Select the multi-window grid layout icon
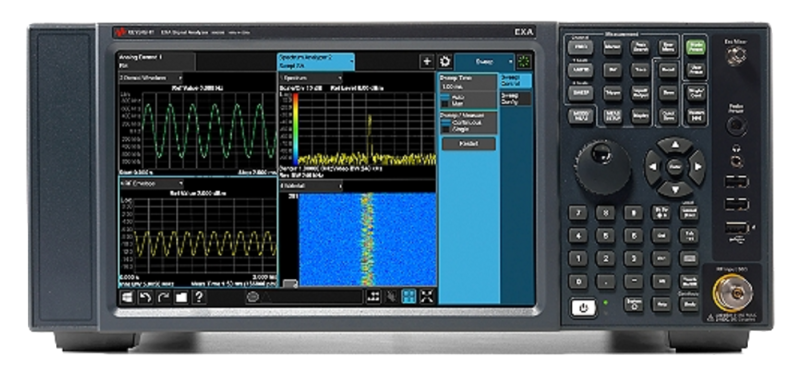 409,296
